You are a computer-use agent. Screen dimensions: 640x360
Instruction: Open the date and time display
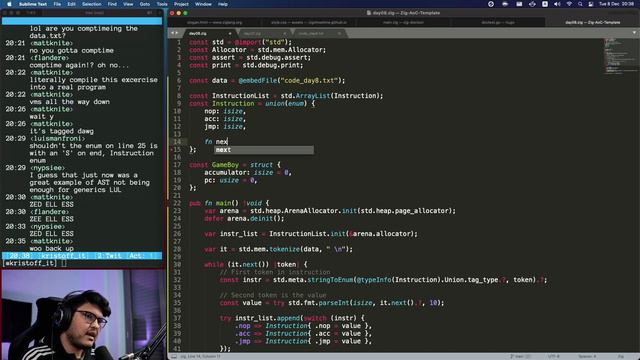617,4
